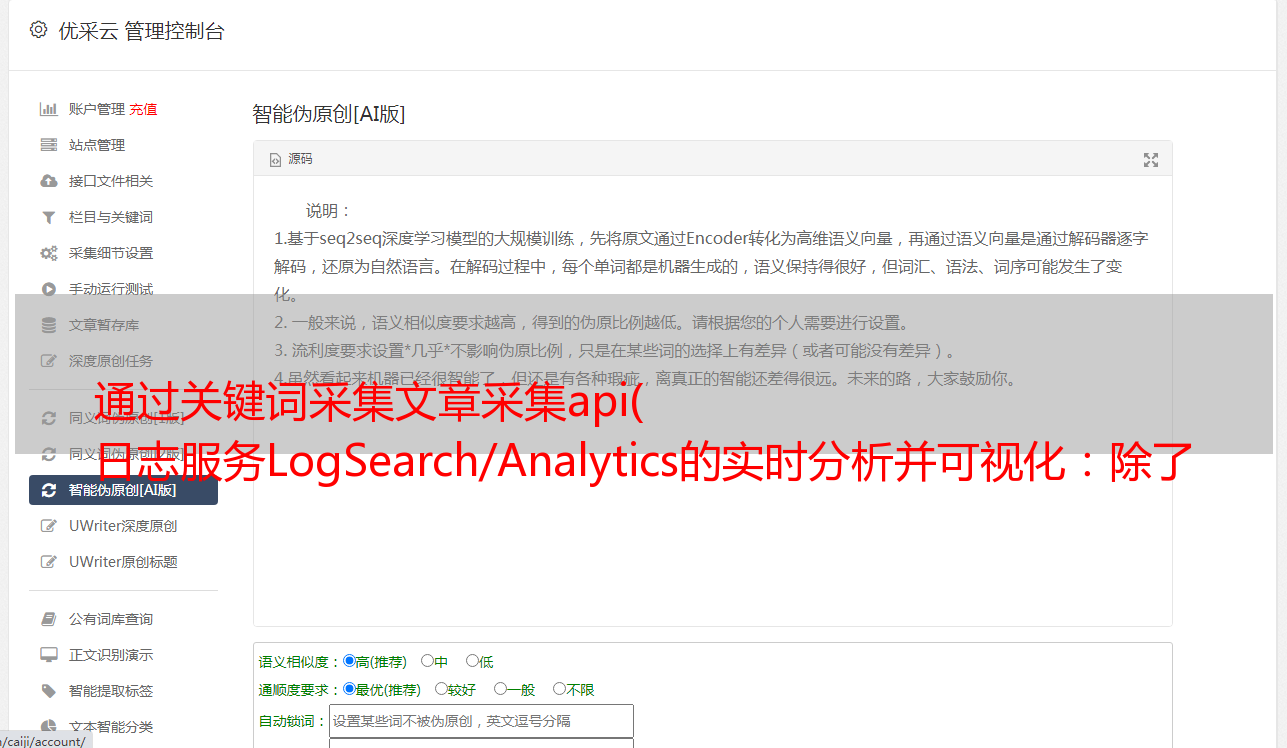Click the gears icon for 采集细节设置
Viewport: 1287px width, 748px height.
coord(48,253)
